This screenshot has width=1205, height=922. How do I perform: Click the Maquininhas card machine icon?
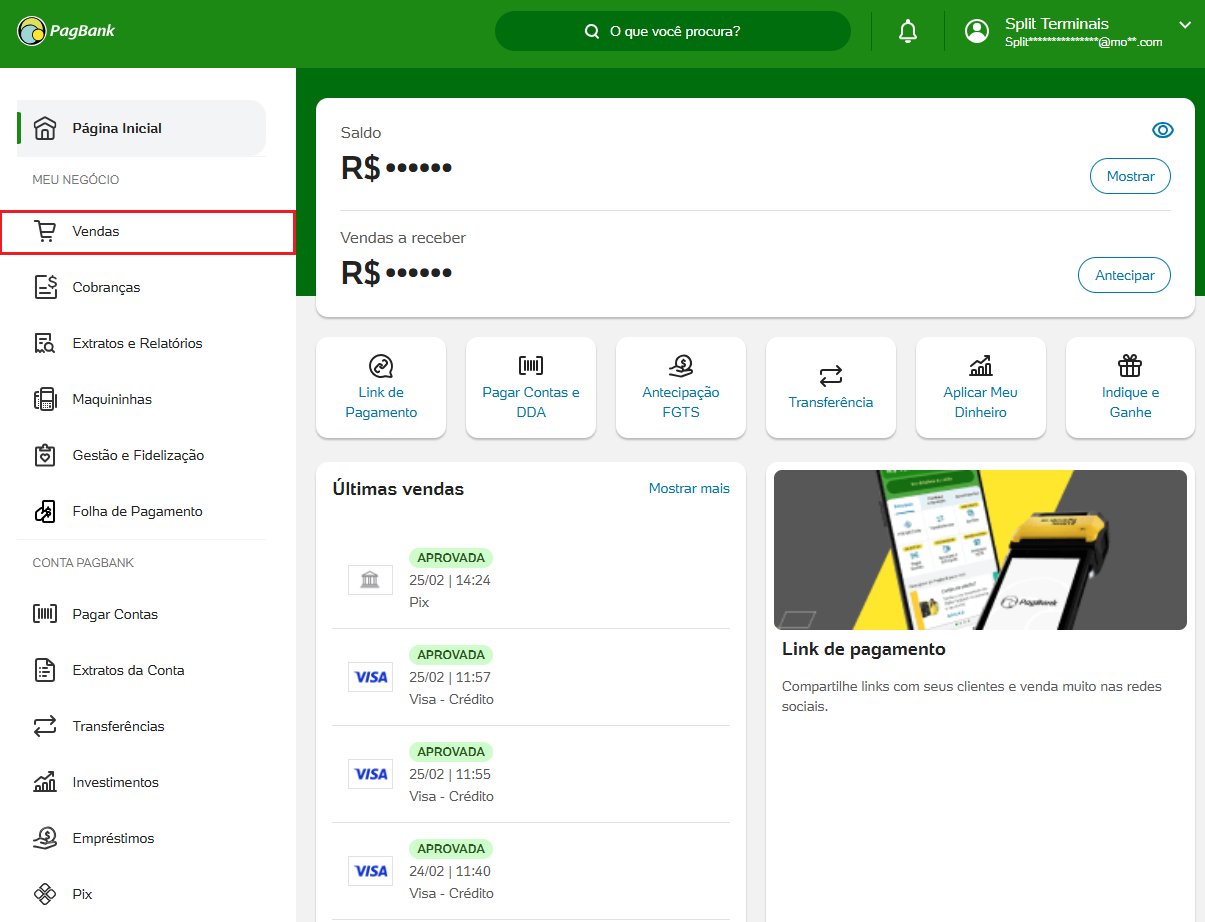[x=45, y=399]
